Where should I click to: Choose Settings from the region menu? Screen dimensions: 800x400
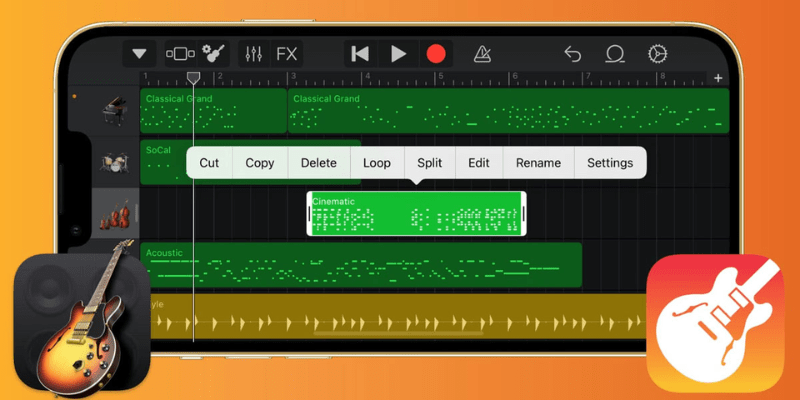[x=610, y=163]
